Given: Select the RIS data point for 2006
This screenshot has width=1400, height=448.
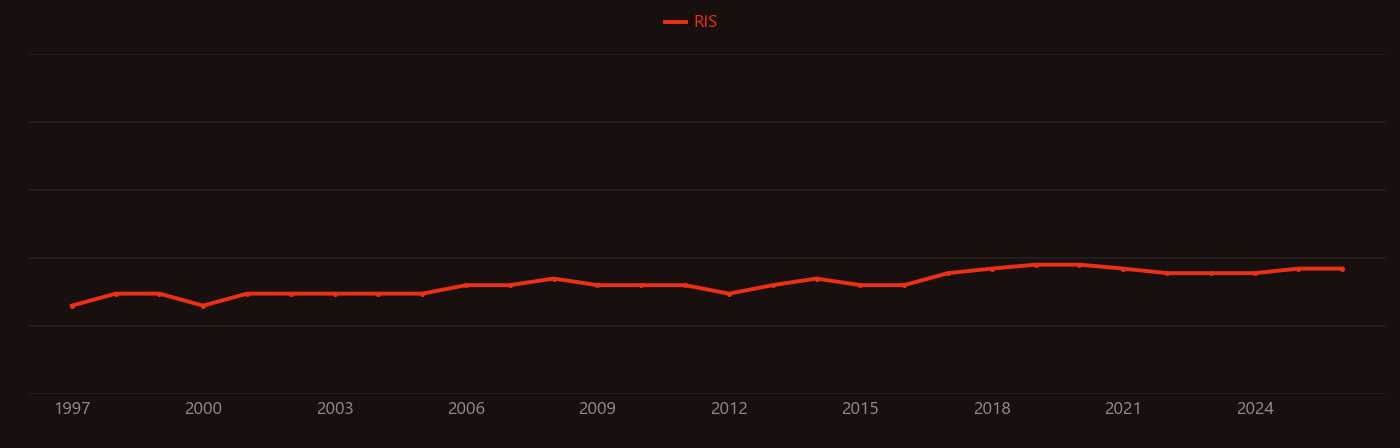Looking at the screenshot, I should tap(466, 285).
